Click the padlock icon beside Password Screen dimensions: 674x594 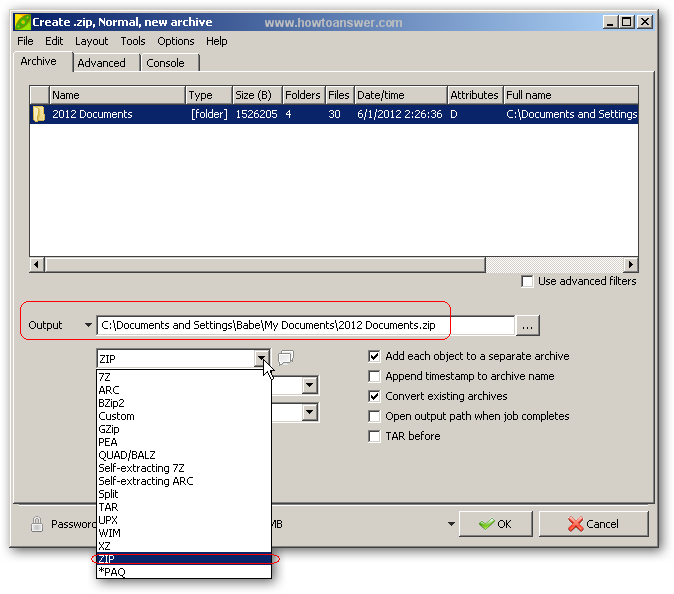(37, 524)
